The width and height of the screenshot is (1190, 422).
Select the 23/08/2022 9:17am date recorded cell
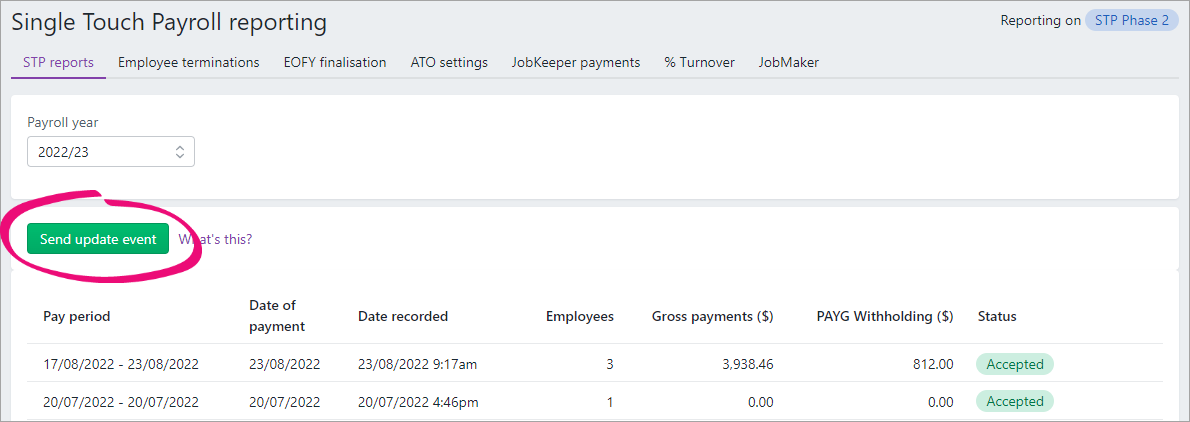click(x=417, y=364)
